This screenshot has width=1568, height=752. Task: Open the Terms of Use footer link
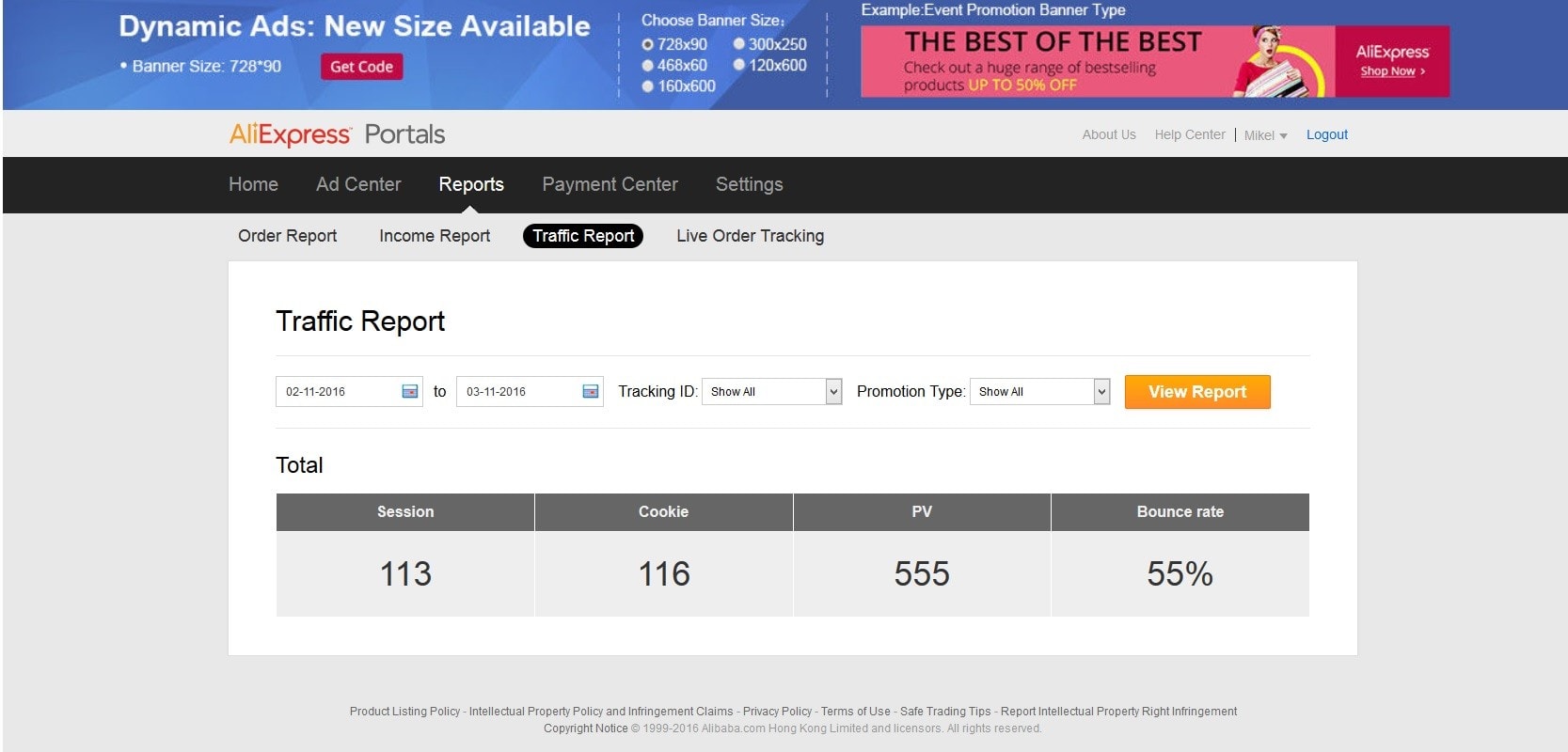[855, 712]
